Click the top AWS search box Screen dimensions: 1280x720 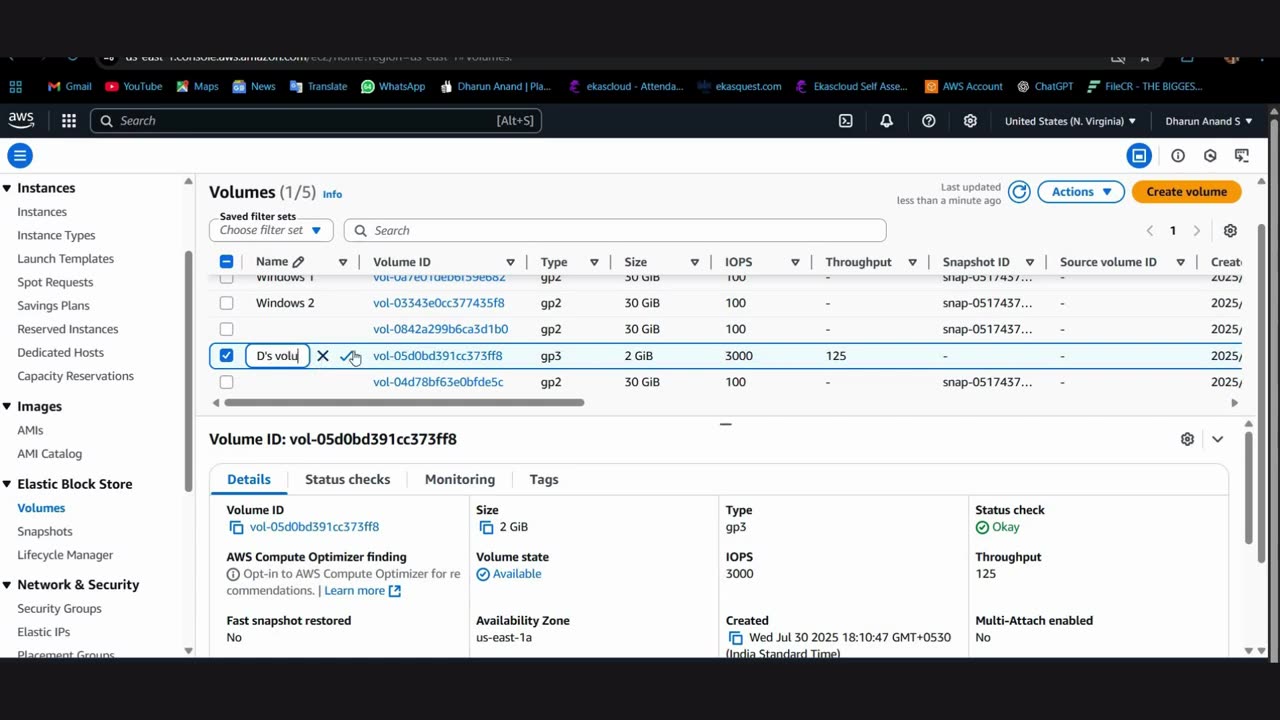click(316, 121)
